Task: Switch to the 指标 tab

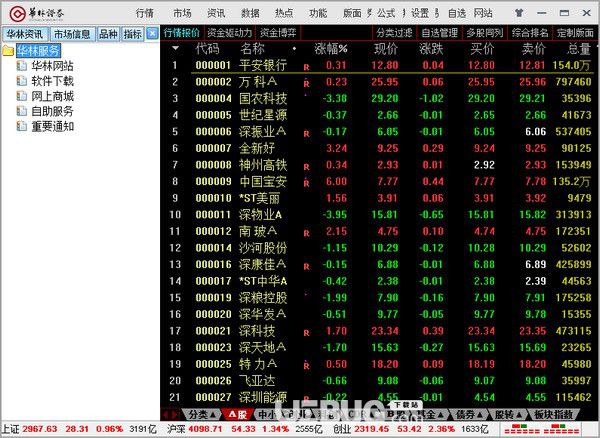Action: click(x=133, y=34)
